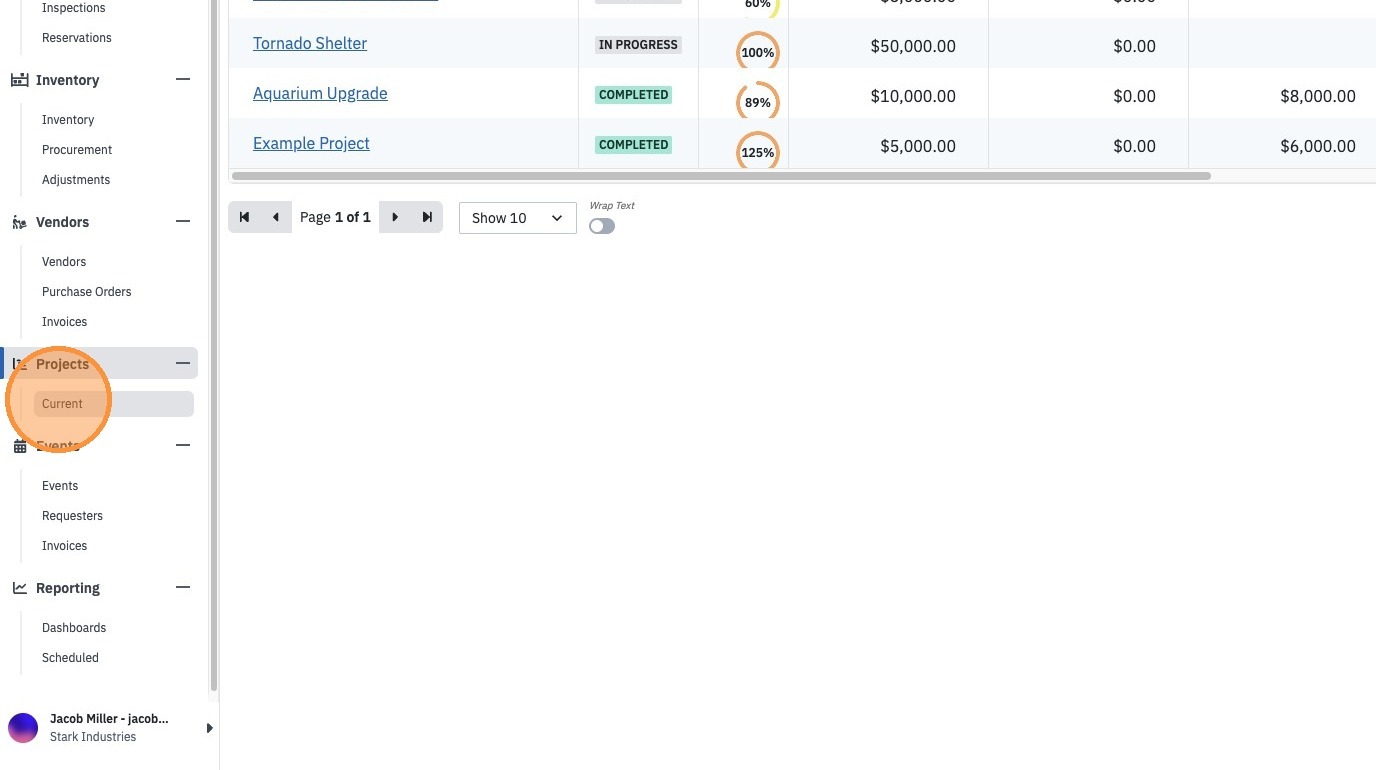Viewport: 1376px width, 770px height.
Task: Click the 125% progress ring for Example Project
Action: click(x=758, y=152)
